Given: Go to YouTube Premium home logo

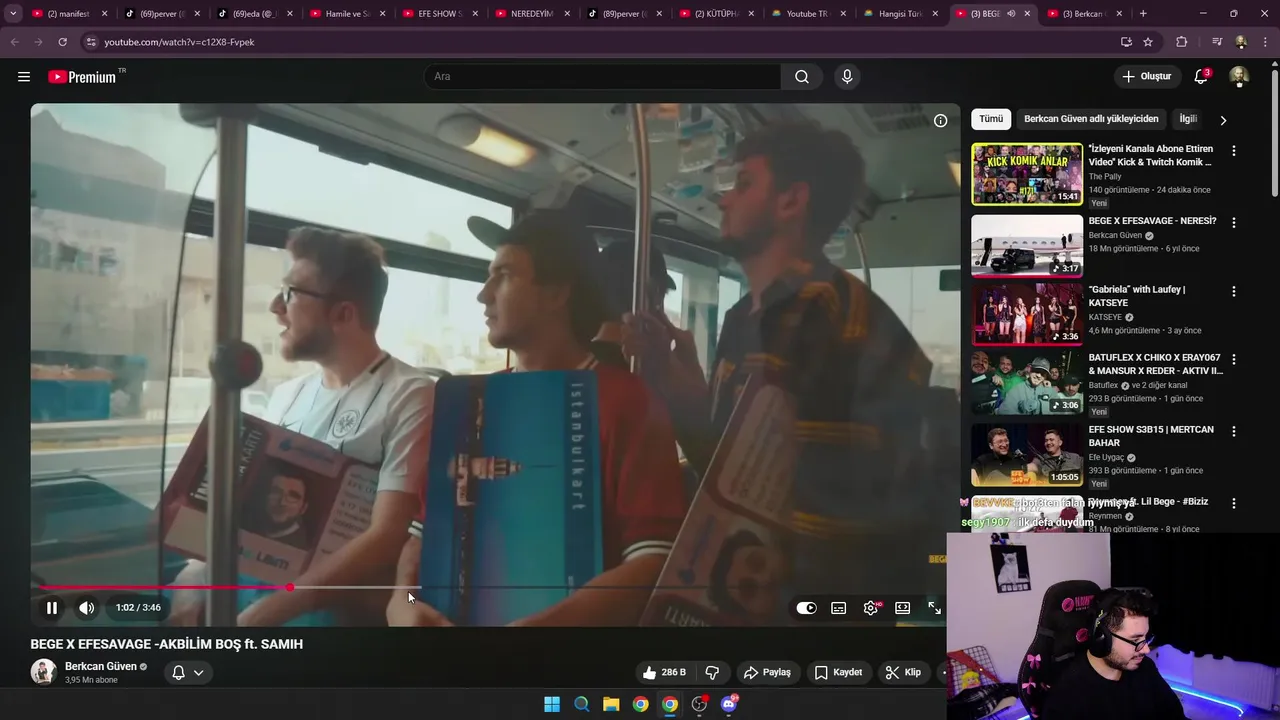Looking at the screenshot, I should (x=82, y=77).
